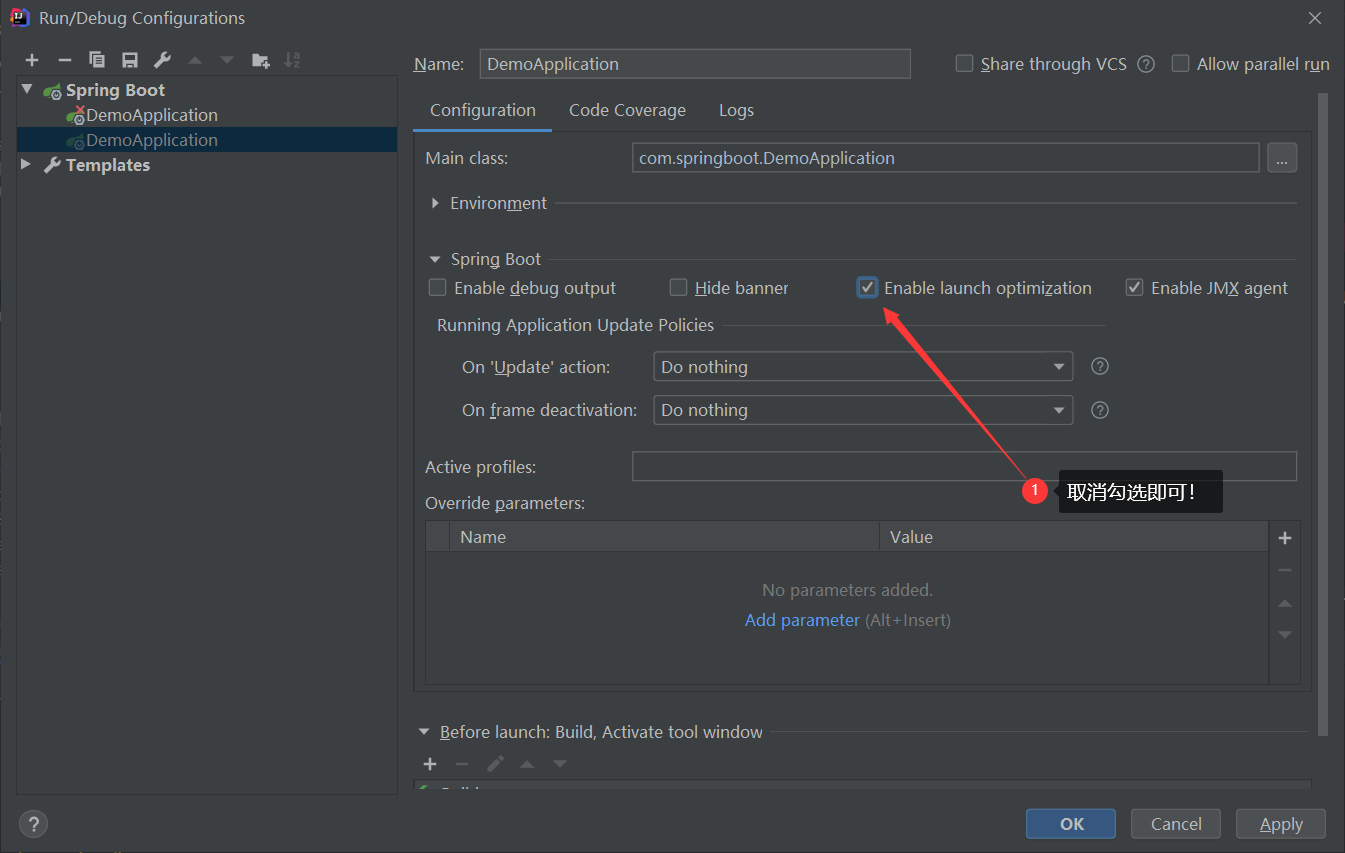Check the Hide banner option

[678, 287]
